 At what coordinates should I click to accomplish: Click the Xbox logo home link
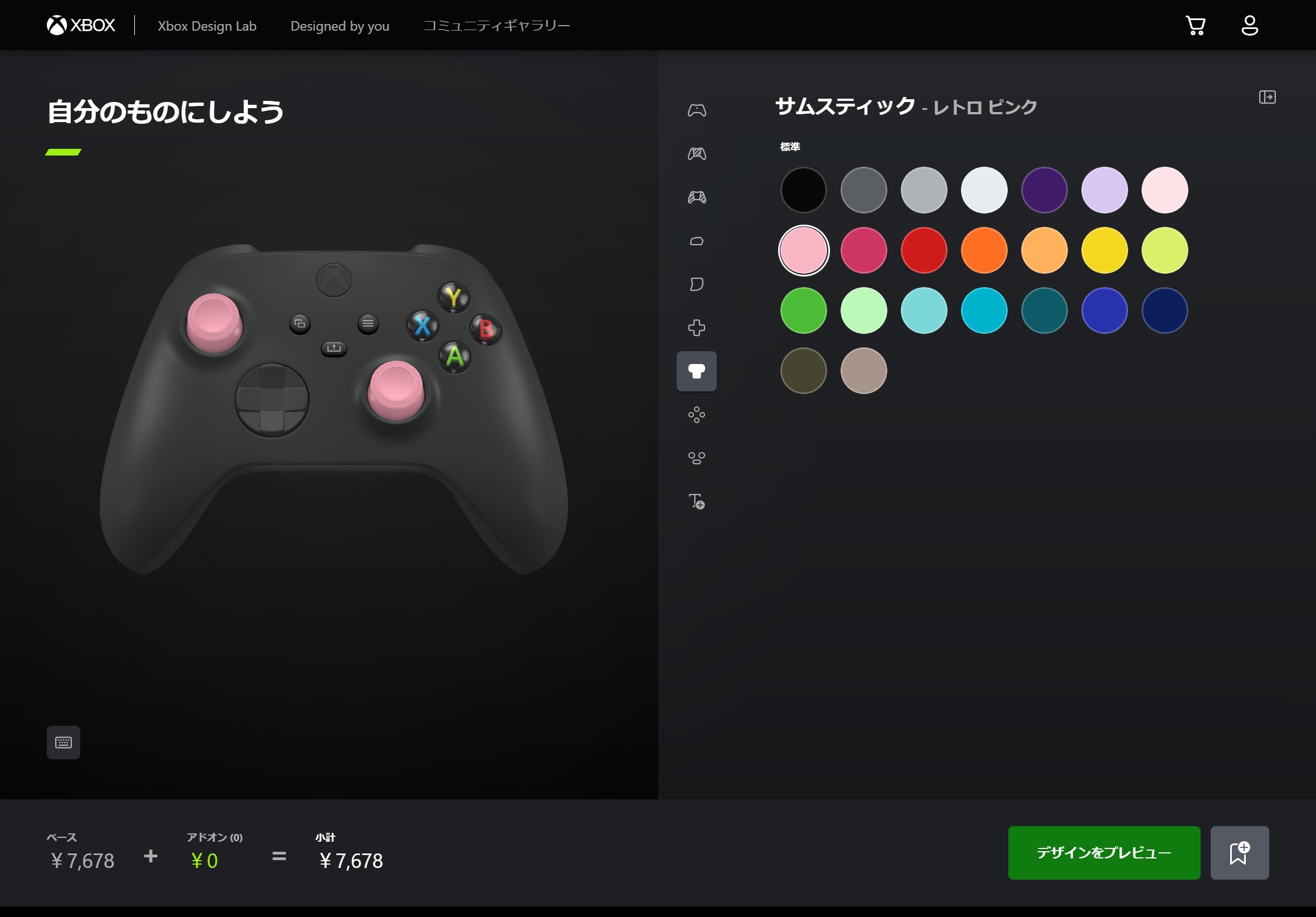tap(81, 25)
